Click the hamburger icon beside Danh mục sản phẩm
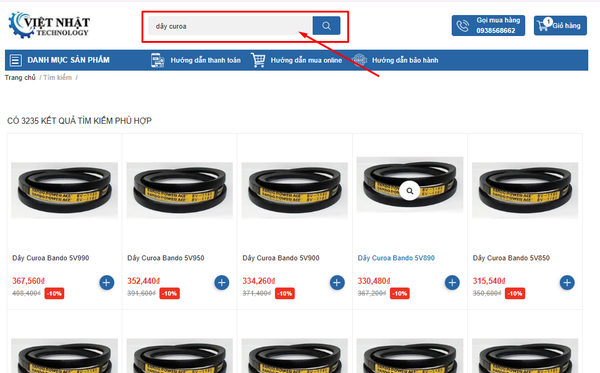Viewport: 600px width, 373px height. click(x=15, y=60)
